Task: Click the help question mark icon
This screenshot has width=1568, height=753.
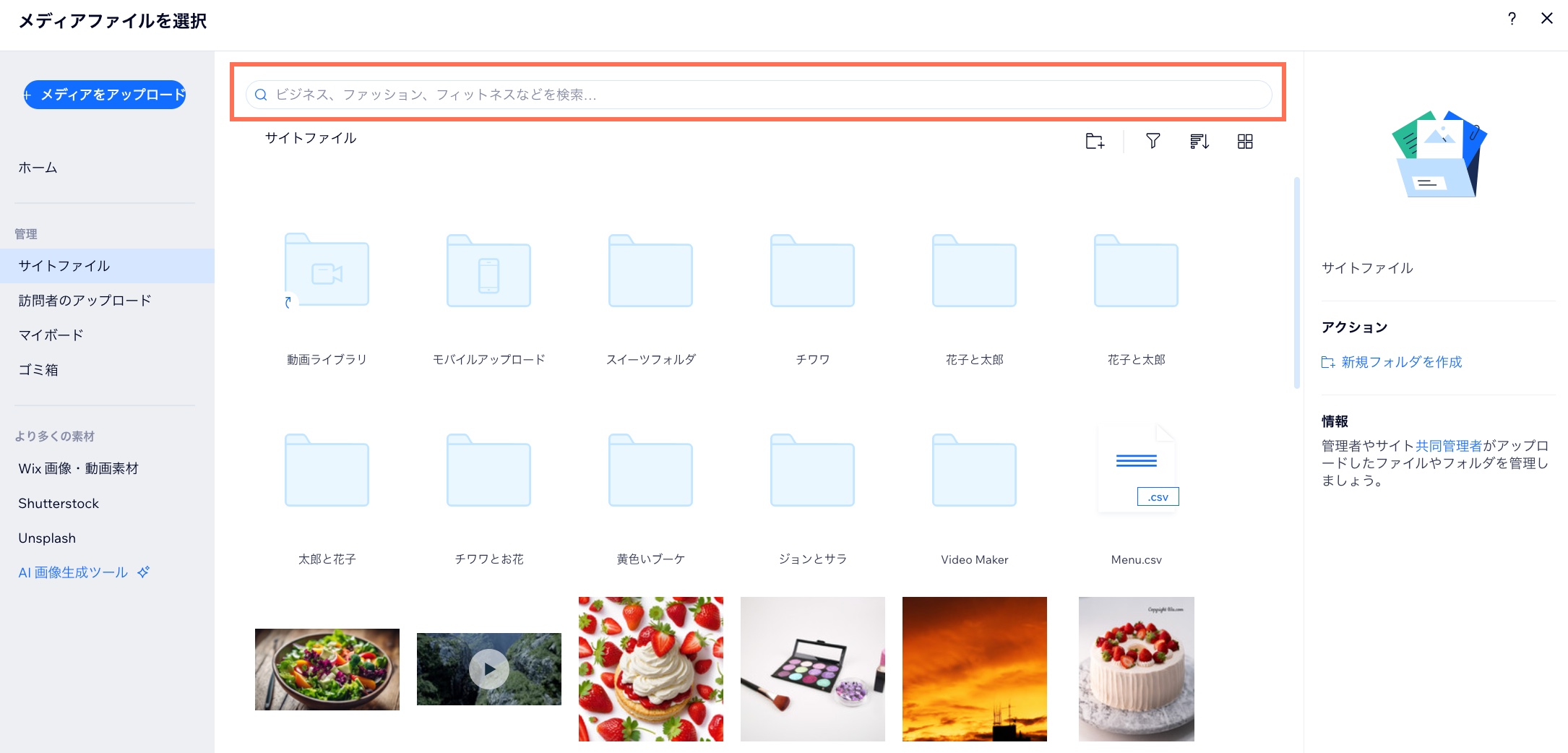Action: click(x=1512, y=20)
